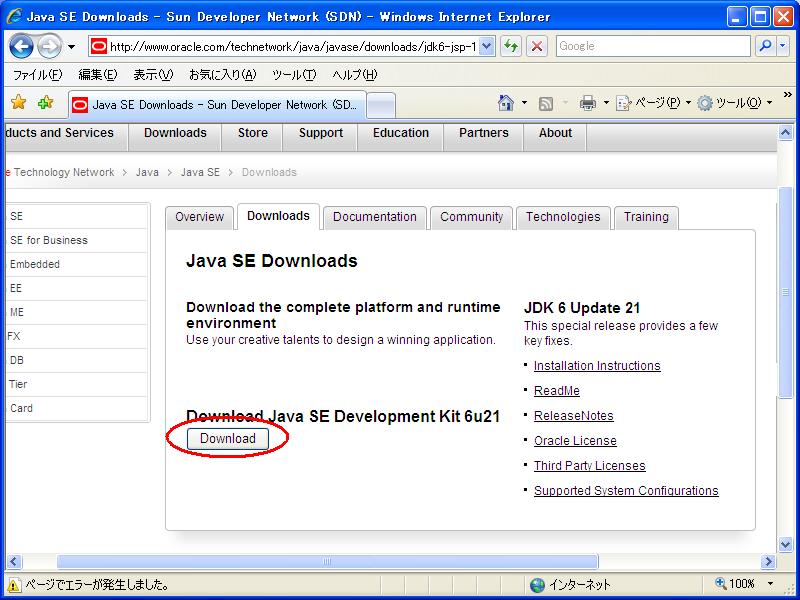
Task: Open a new blank browser tab
Action: (381, 106)
